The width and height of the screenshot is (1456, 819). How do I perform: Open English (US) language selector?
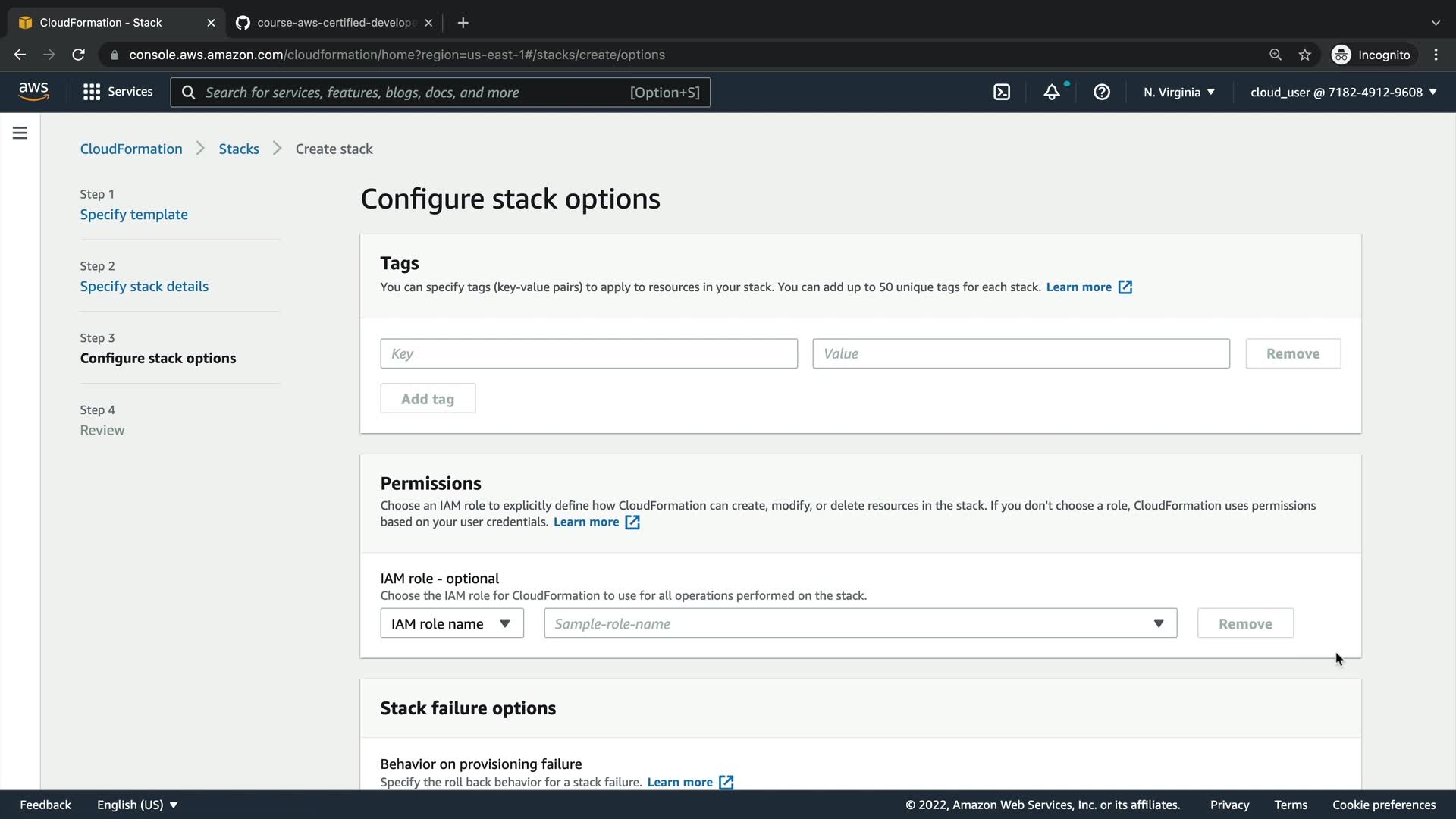[x=136, y=805]
